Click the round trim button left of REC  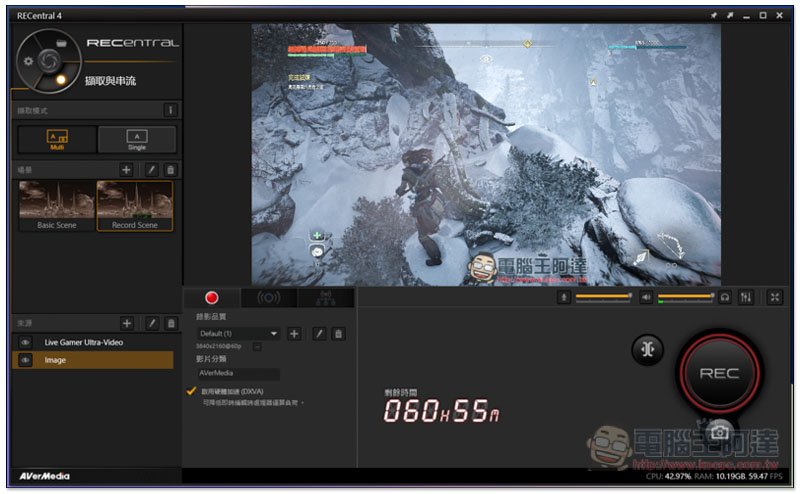[647, 350]
